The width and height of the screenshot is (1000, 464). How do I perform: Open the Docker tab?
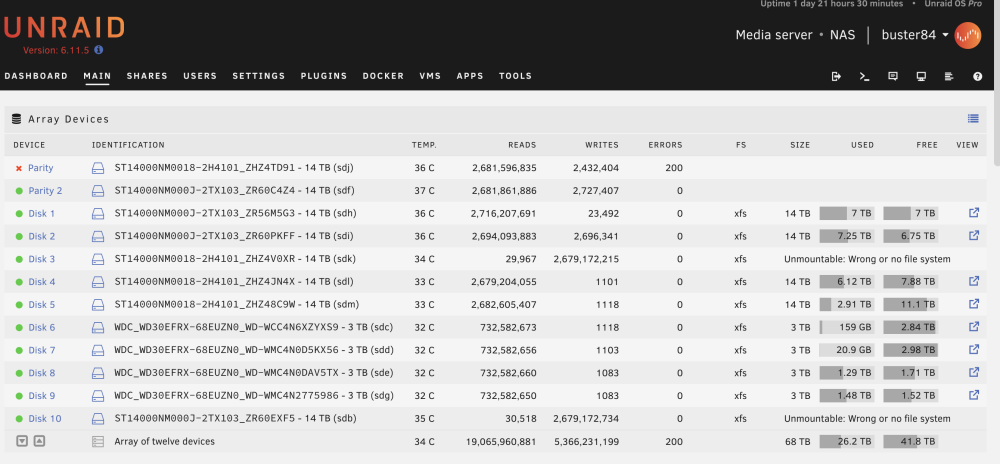tap(383, 76)
